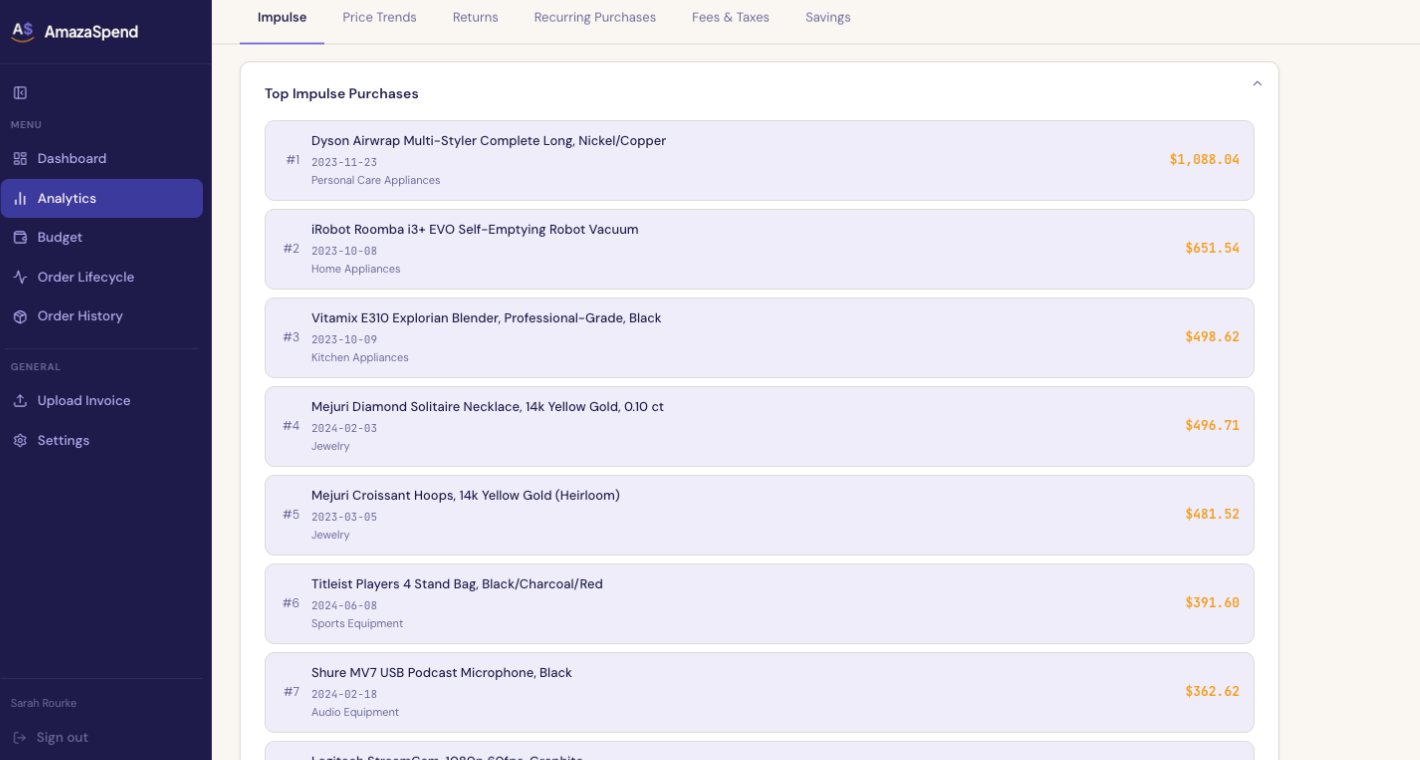Open Order Lifecycle page

click(101, 277)
